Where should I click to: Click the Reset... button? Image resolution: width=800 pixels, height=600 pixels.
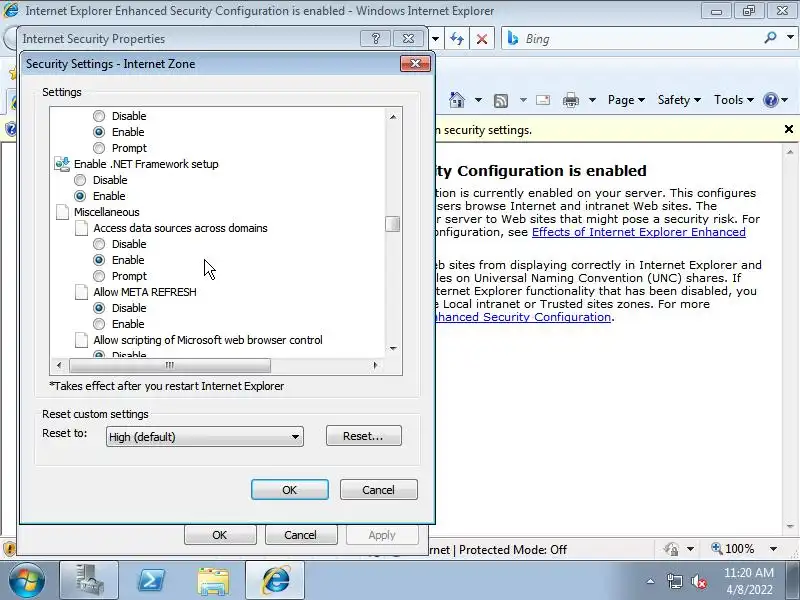[x=364, y=436]
